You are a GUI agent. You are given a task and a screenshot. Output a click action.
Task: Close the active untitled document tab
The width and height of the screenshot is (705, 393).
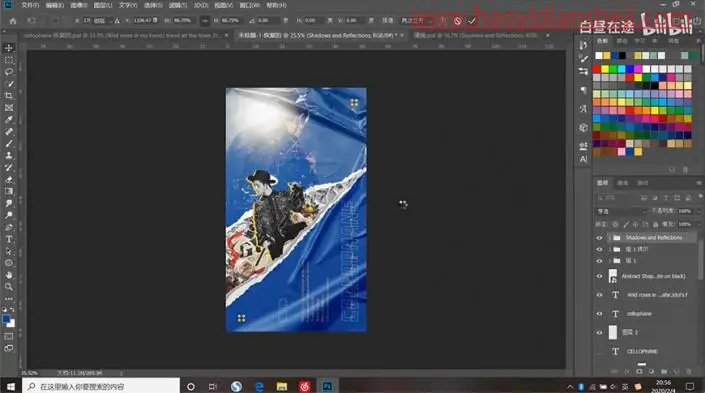[402, 35]
